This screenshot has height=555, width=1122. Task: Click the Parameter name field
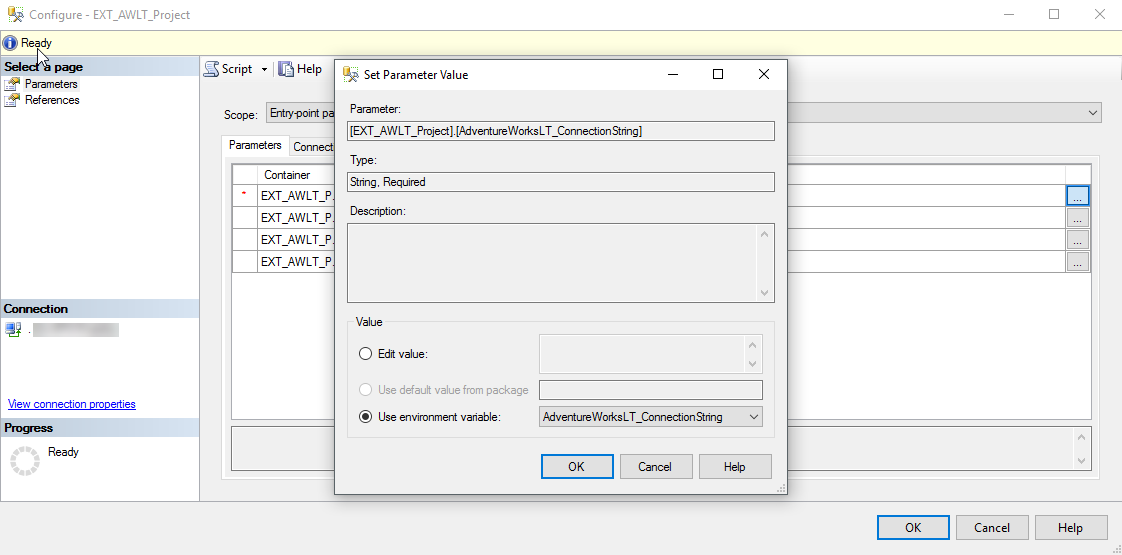pos(561,131)
